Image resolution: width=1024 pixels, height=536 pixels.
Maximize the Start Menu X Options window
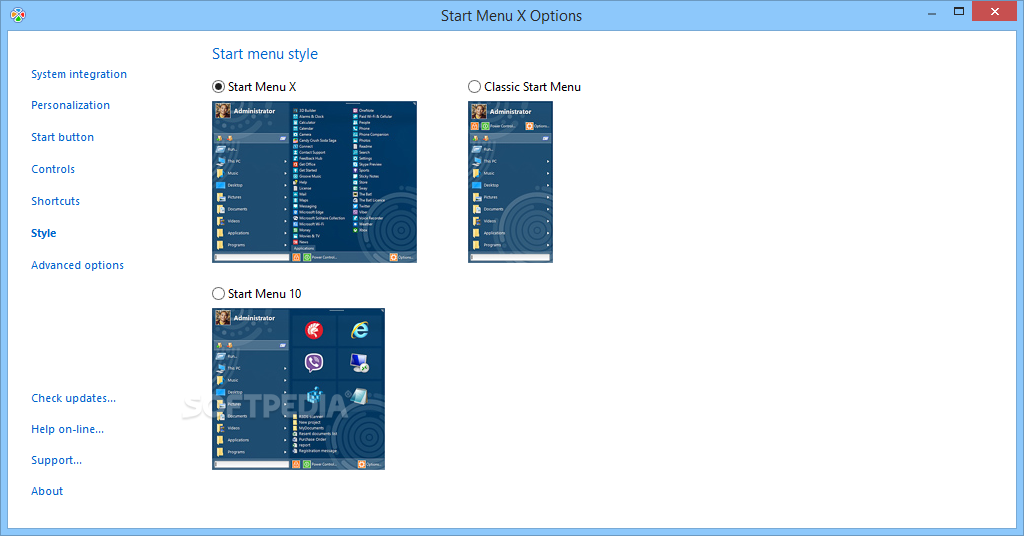pyautogui.click(x=959, y=12)
